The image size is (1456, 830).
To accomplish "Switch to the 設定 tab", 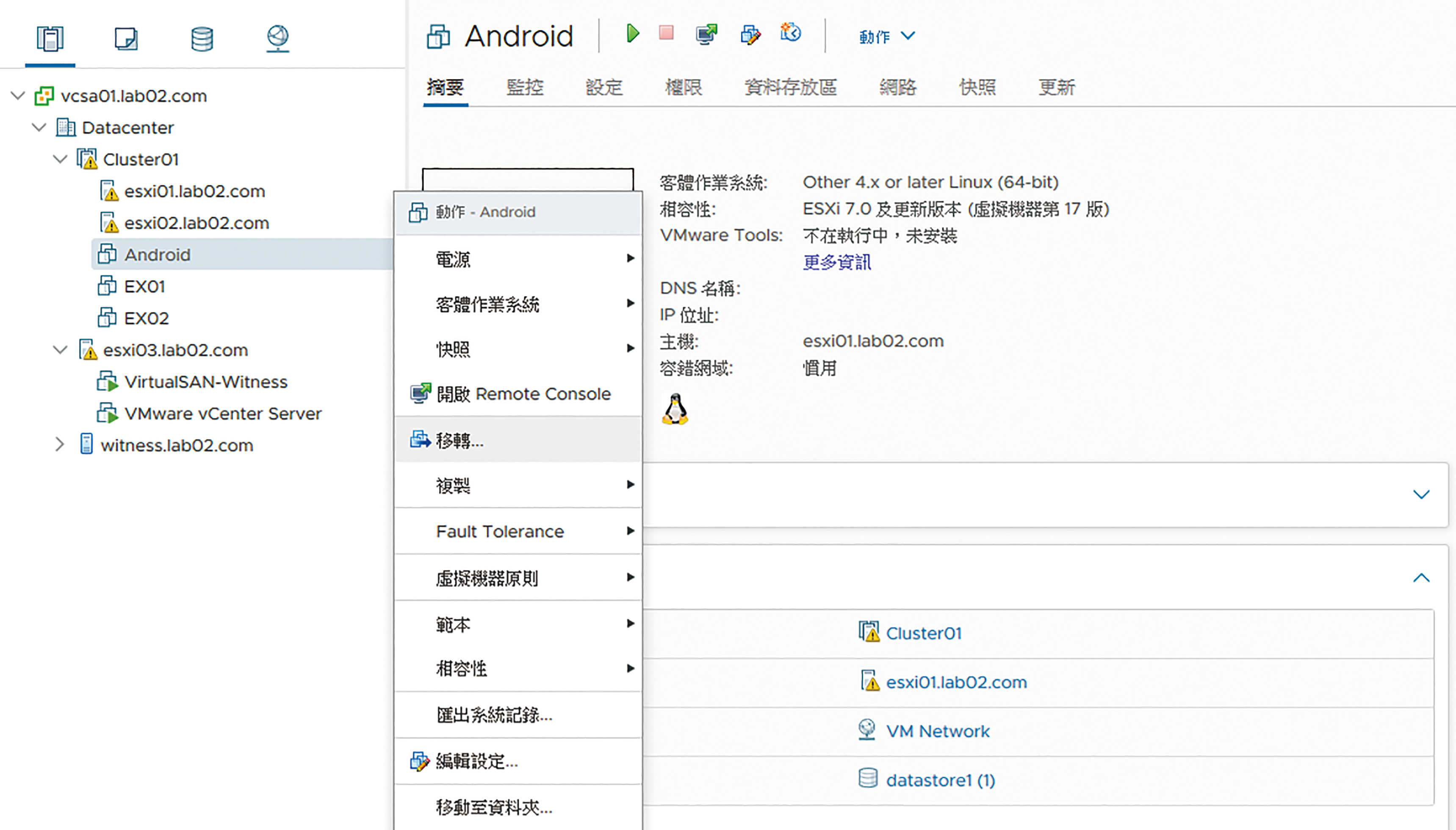I will (x=604, y=87).
